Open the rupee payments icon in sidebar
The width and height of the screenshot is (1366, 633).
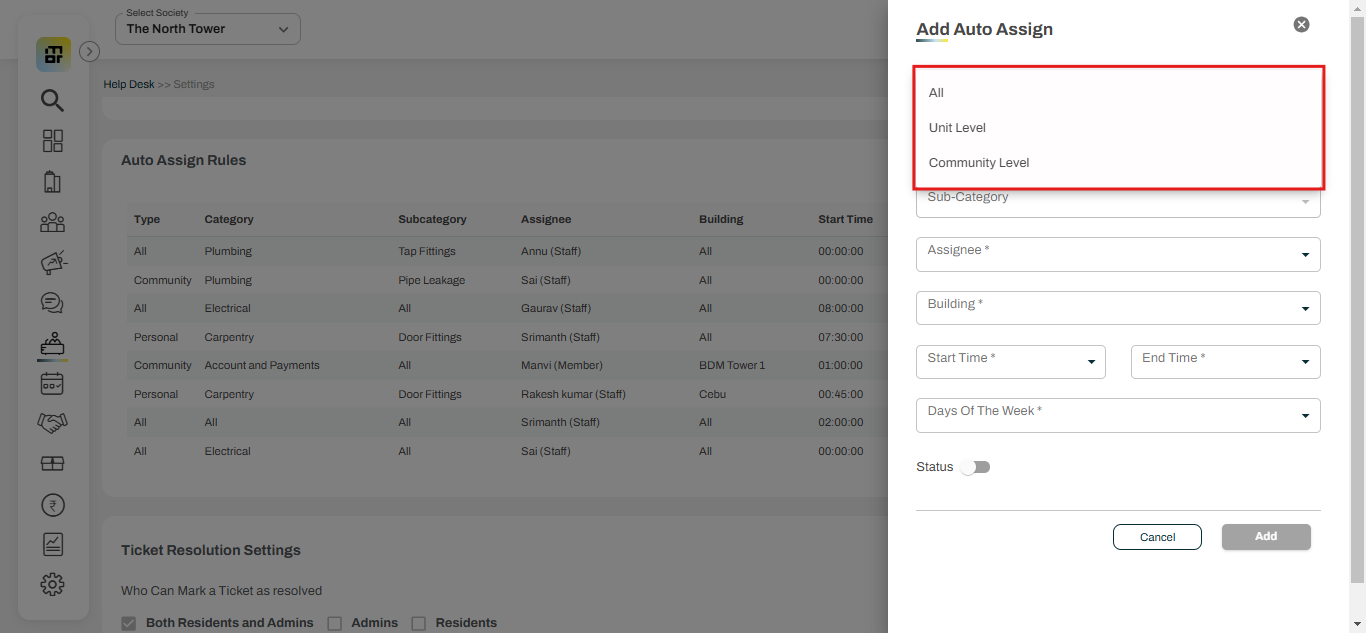click(52, 504)
